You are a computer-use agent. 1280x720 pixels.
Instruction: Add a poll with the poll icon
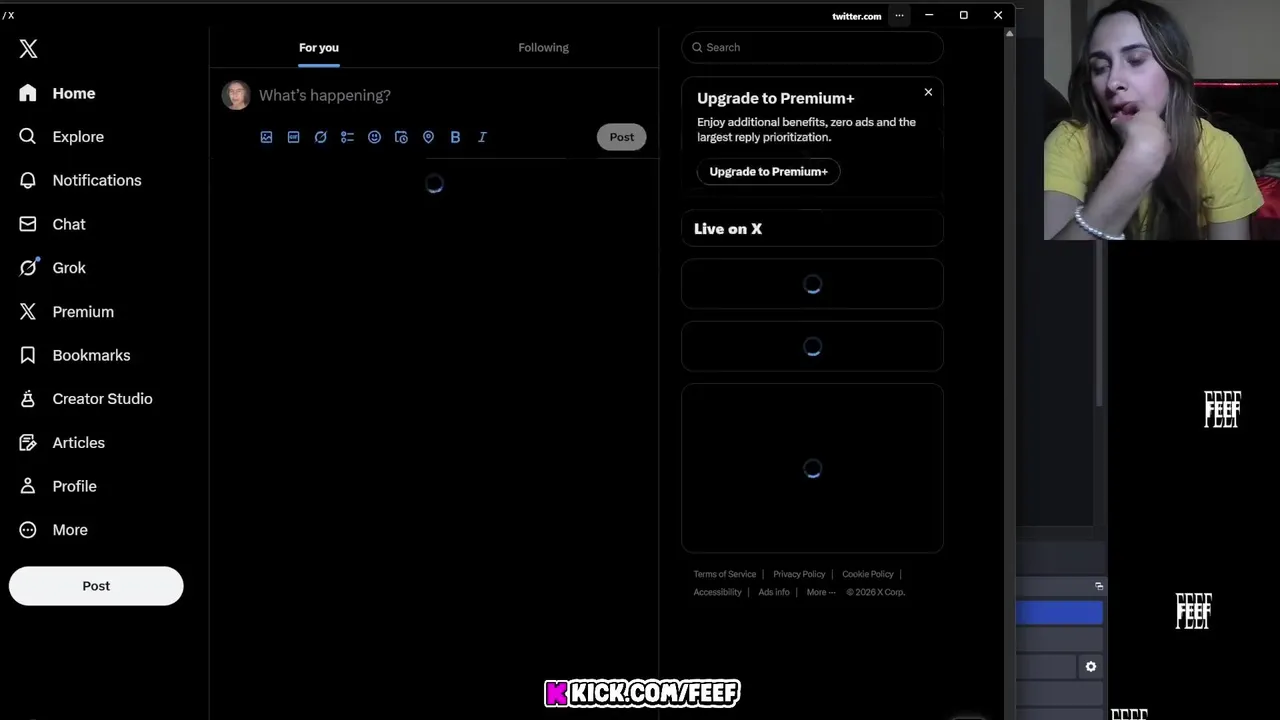pyautogui.click(x=347, y=137)
